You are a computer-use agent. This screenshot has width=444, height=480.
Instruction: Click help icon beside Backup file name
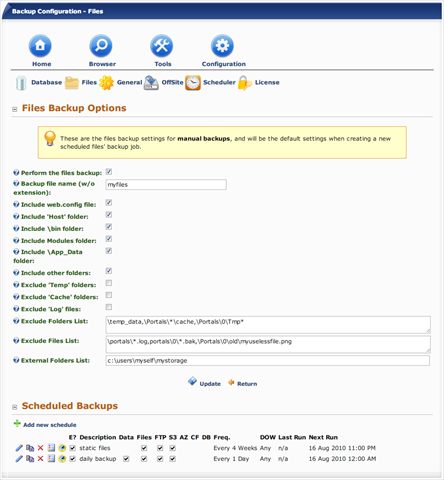(16, 183)
